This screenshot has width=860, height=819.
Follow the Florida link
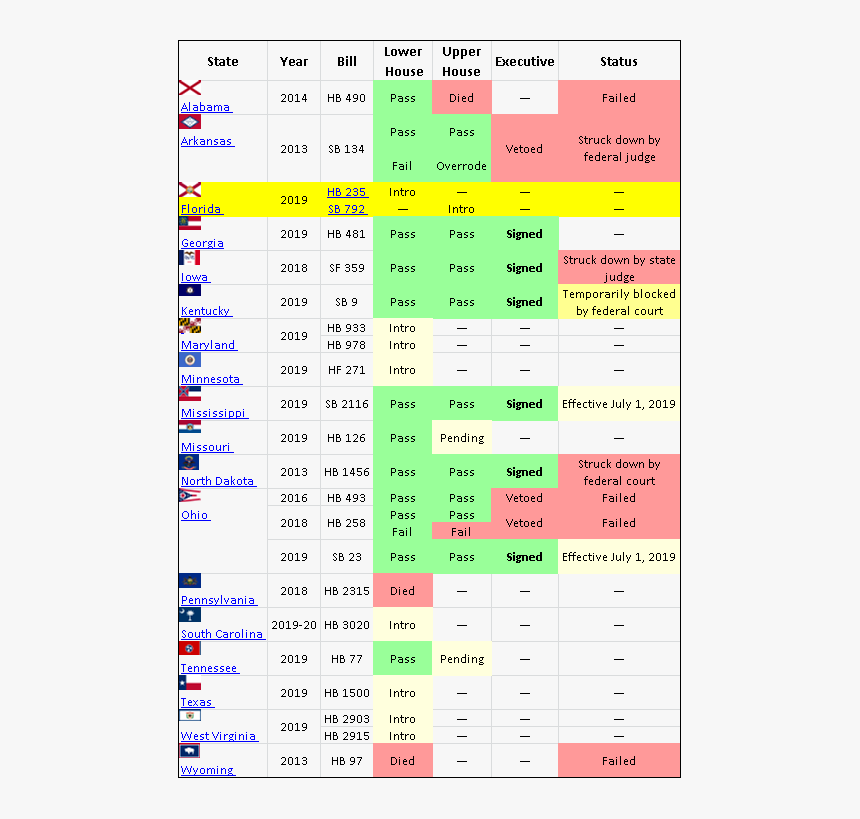[202, 208]
